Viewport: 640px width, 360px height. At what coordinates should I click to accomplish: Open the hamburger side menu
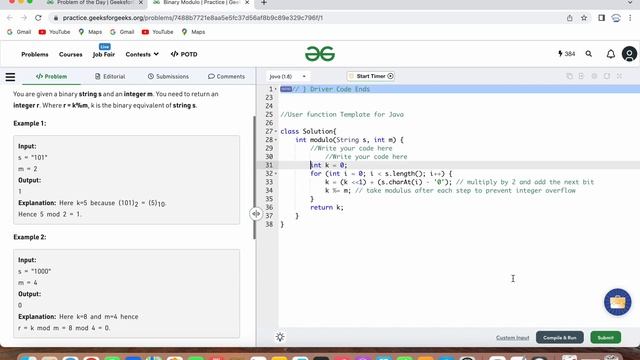(10, 77)
